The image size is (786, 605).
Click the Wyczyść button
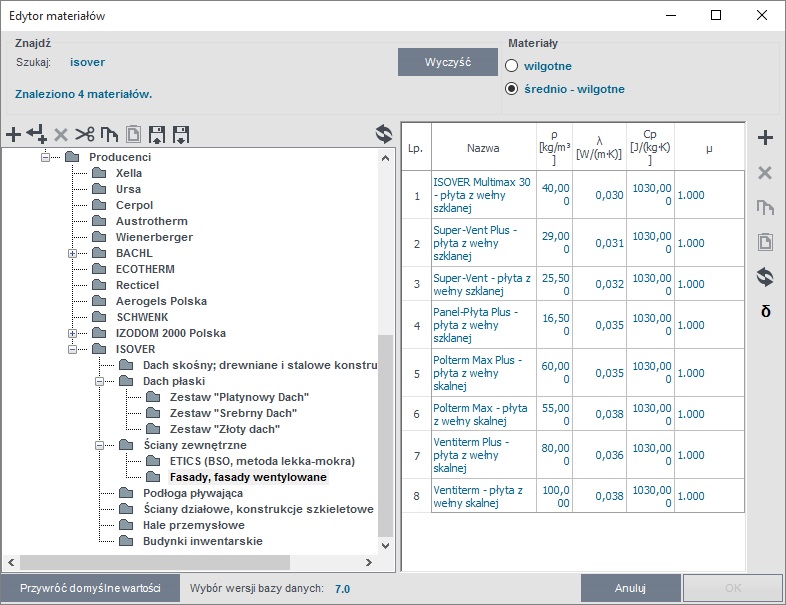(448, 62)
